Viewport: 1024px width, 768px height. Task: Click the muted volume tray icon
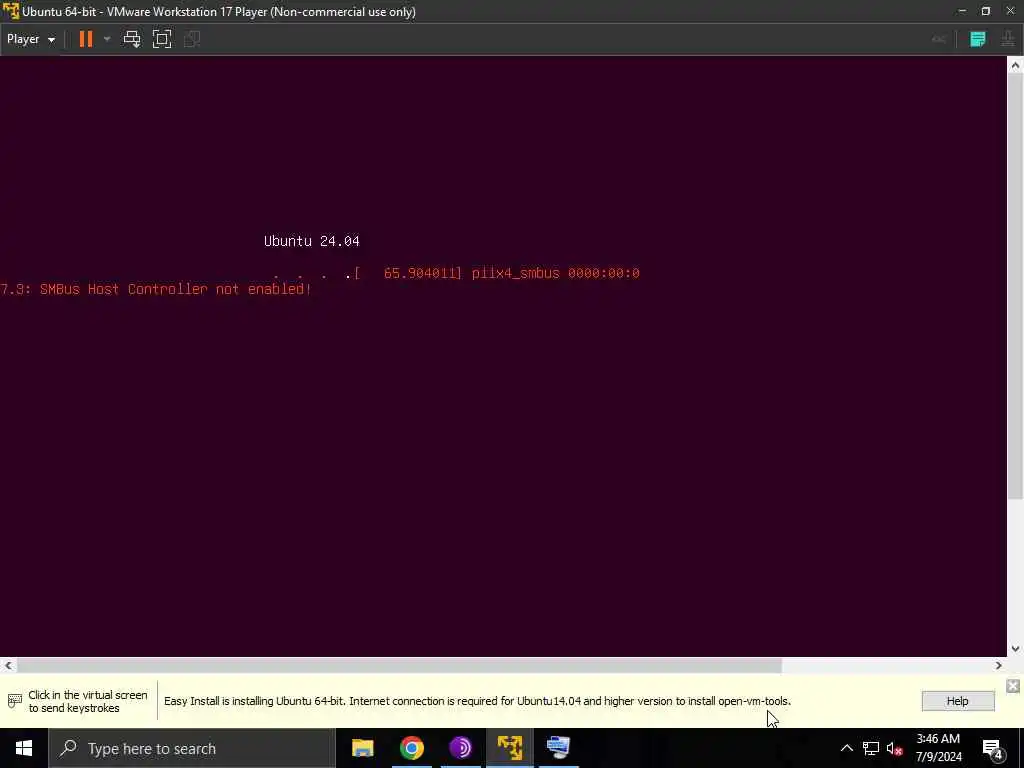[895, 748]
